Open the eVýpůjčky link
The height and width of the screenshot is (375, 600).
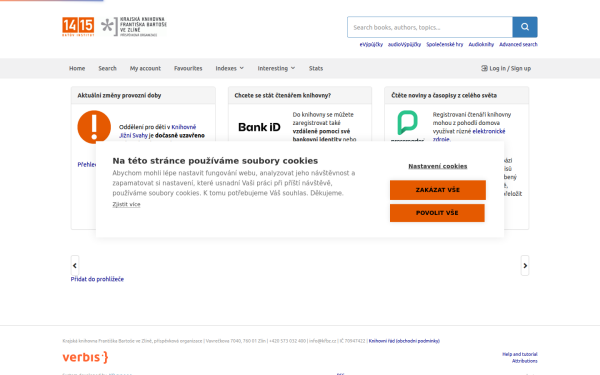371,44
